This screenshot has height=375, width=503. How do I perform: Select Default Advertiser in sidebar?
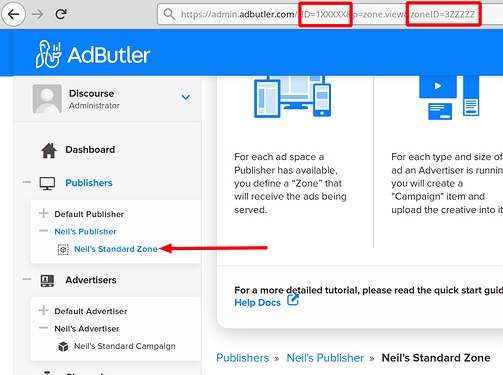pos(91,311)
